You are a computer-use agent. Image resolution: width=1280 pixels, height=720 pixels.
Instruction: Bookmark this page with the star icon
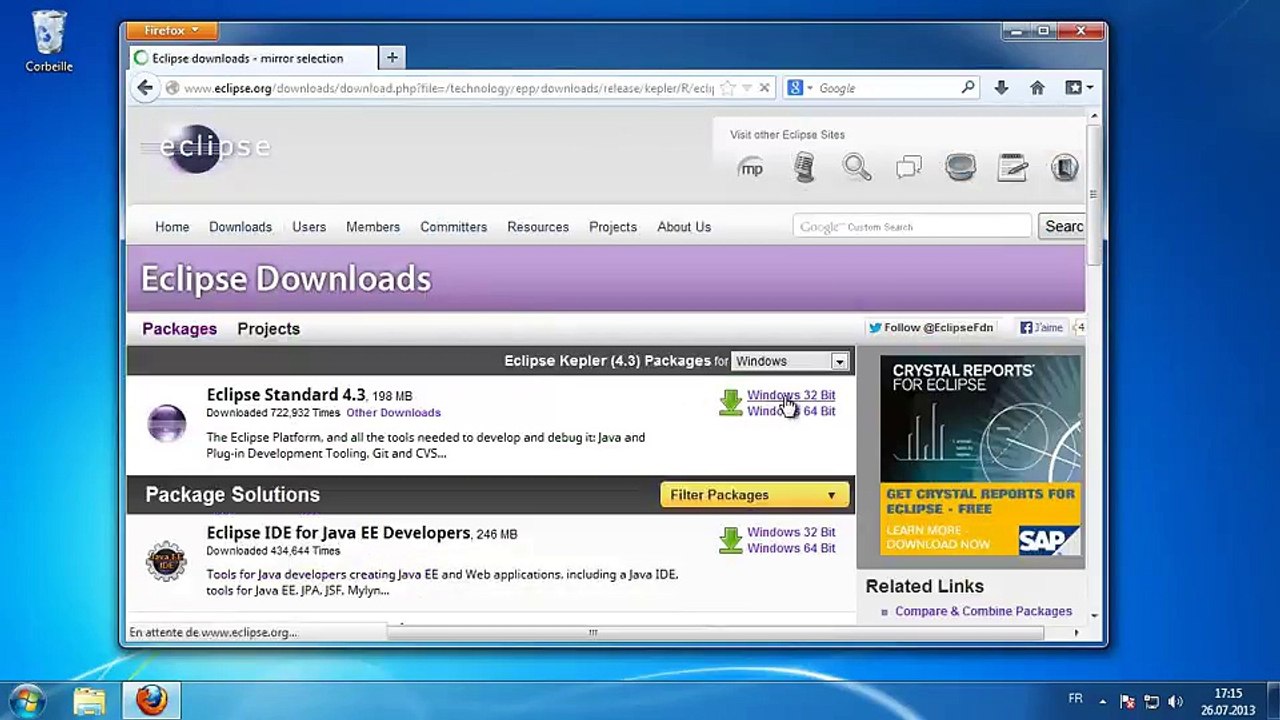(728, 88)
